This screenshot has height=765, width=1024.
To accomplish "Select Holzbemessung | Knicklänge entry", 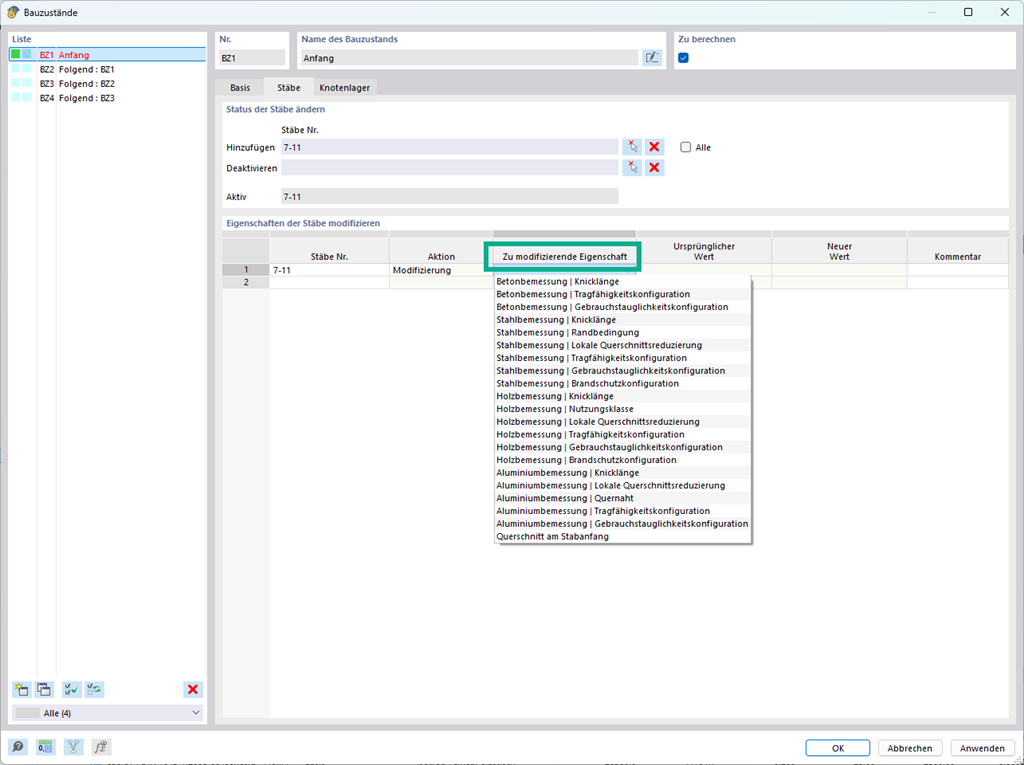I will 622,396.
